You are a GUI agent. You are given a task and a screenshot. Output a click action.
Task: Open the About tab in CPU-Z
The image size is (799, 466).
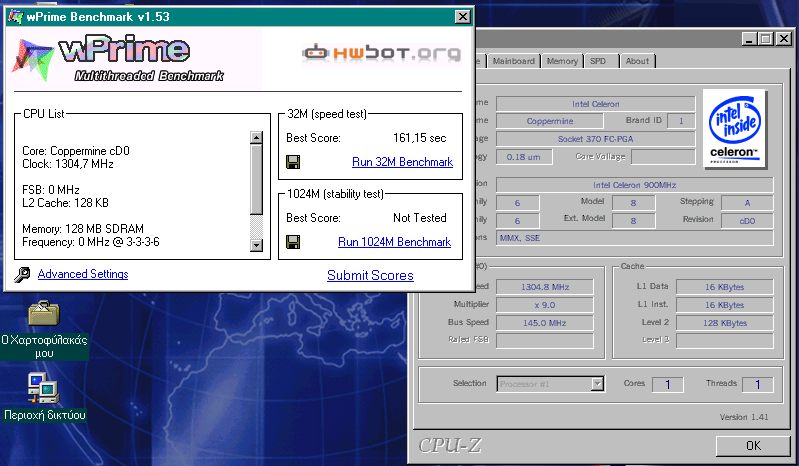point(637,61)
